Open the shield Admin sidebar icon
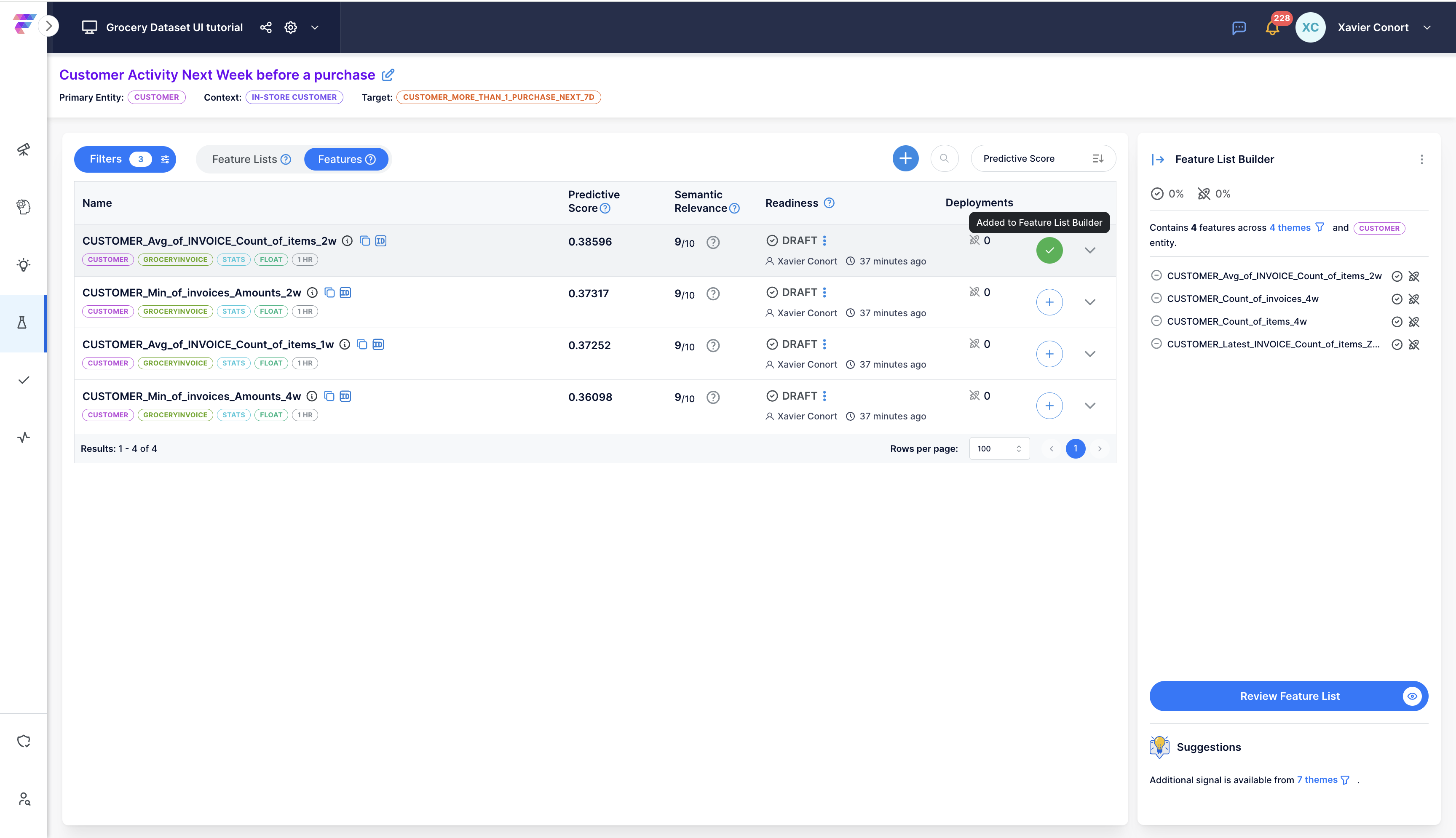The width and height of the screenshot is (1456, 838). 24,741
